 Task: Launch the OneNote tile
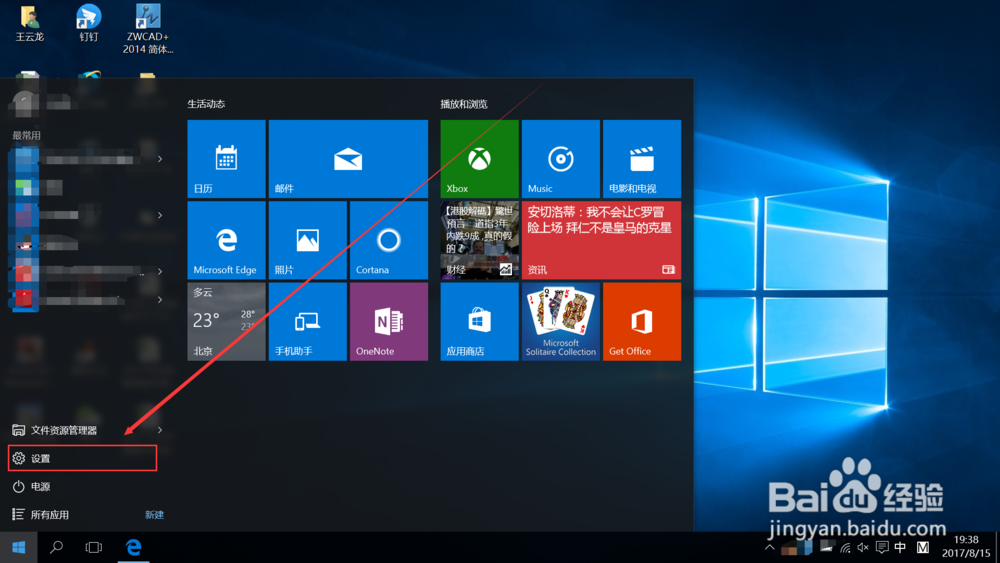389,321
